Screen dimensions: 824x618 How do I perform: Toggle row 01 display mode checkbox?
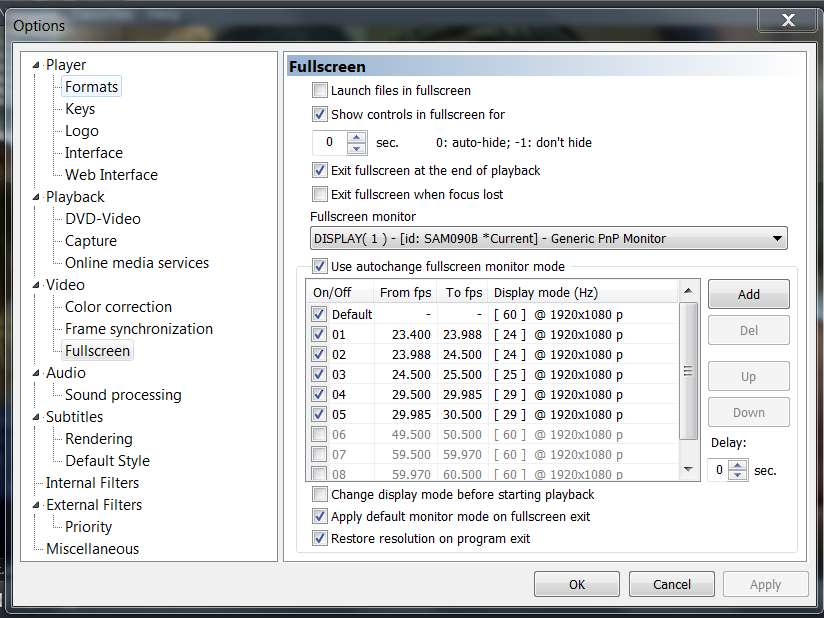coord(318,334)
